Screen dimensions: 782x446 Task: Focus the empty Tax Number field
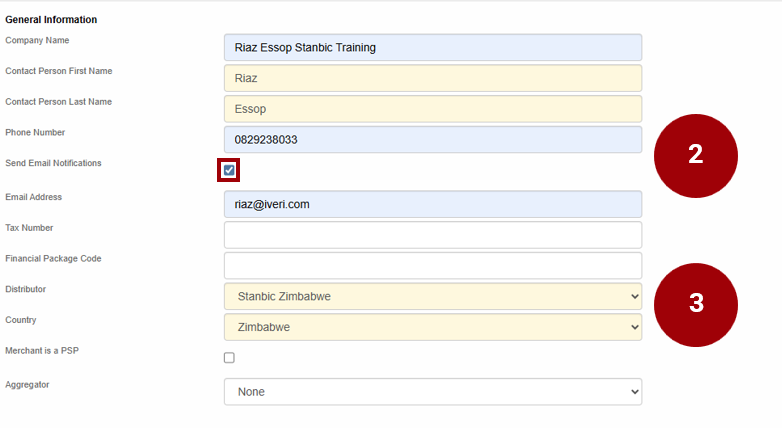click(x=433, y=235)
